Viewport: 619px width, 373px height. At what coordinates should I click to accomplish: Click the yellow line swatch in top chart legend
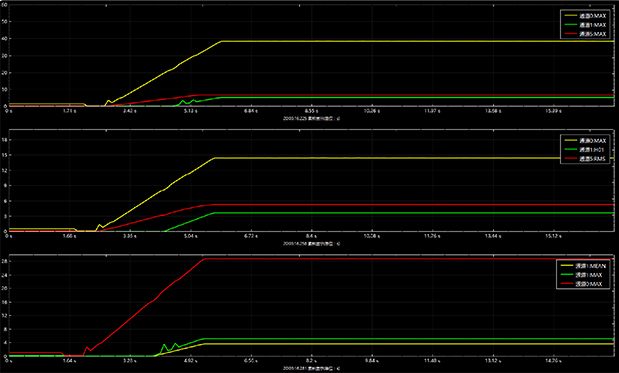pos(570,16)
